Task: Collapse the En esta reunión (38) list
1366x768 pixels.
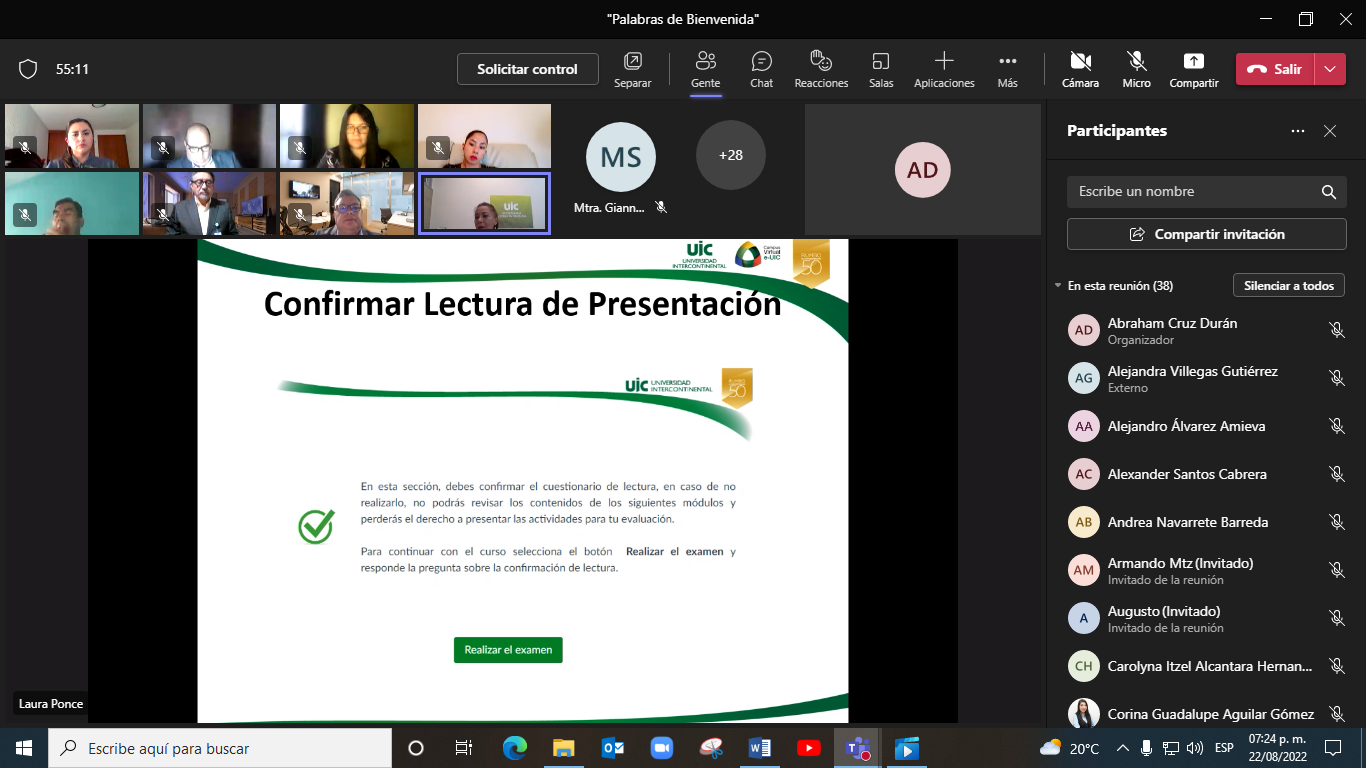Action: pos(1058,286)
